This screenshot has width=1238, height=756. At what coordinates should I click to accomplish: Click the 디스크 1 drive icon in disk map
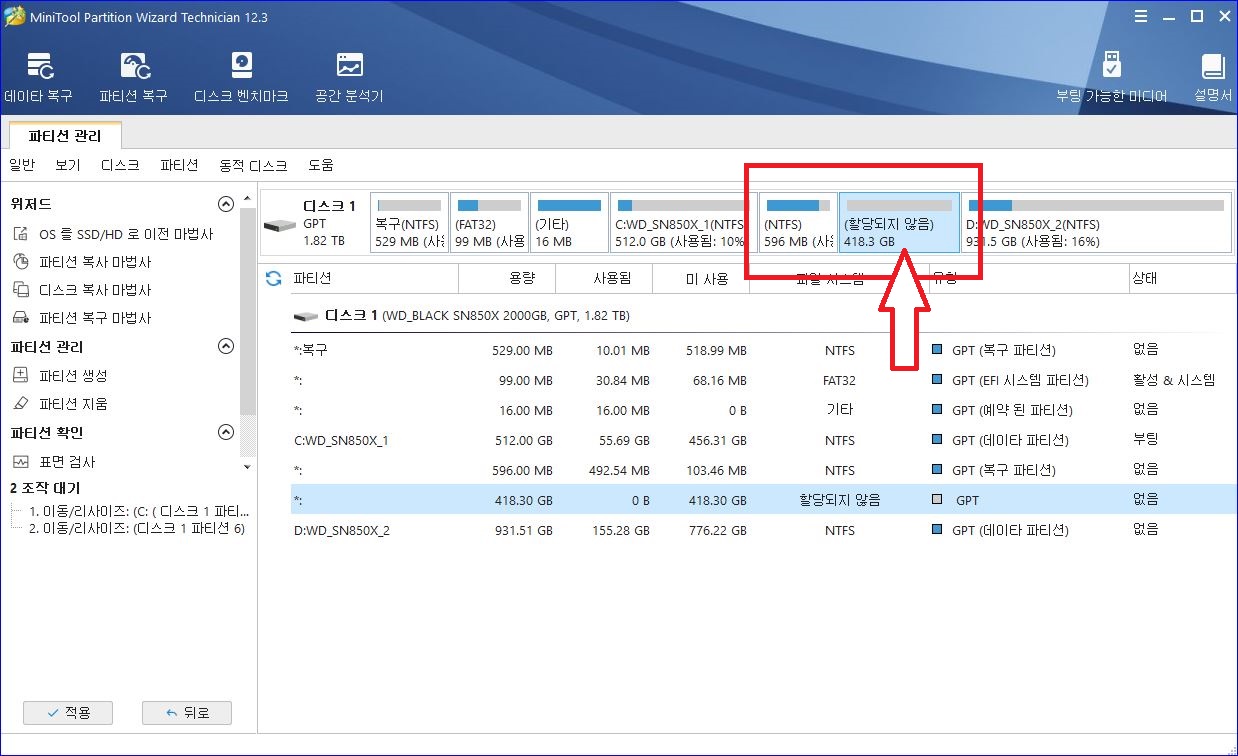[x=279, y=224]
